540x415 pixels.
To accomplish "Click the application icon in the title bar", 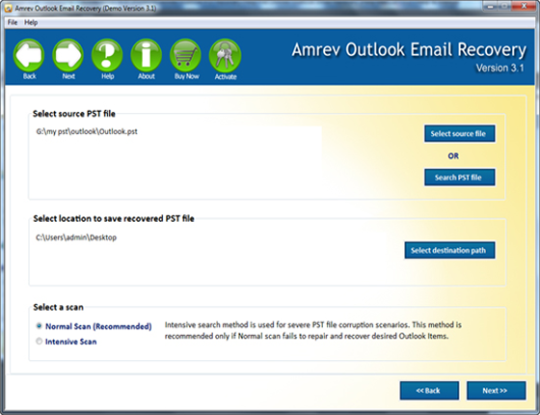I will pos(8,8).
